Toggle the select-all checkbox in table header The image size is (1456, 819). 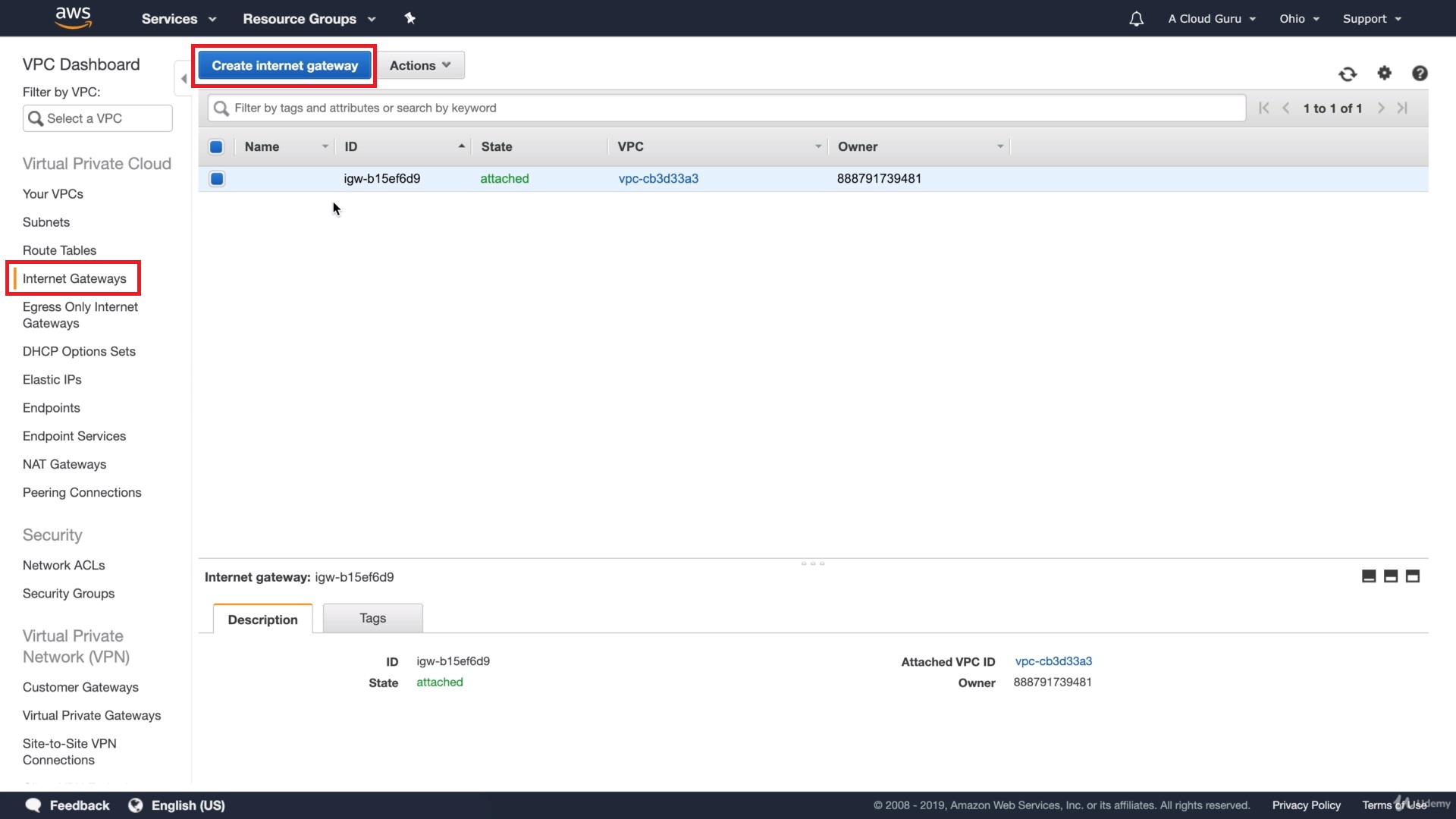pyautogui.click(x=216, y=147)
